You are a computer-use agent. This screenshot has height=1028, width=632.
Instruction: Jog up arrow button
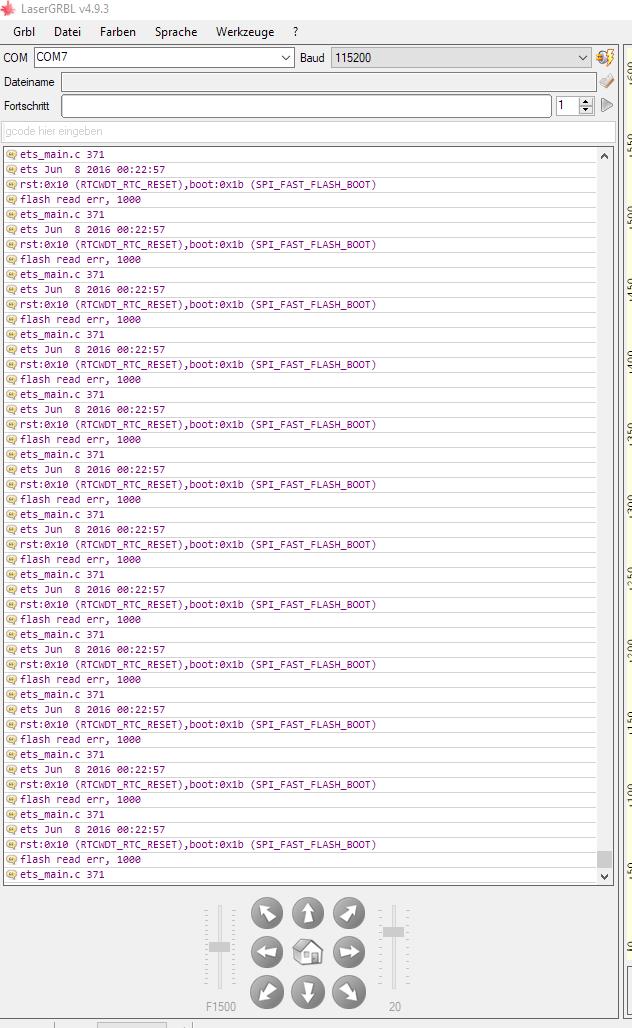tap(308, 913)
